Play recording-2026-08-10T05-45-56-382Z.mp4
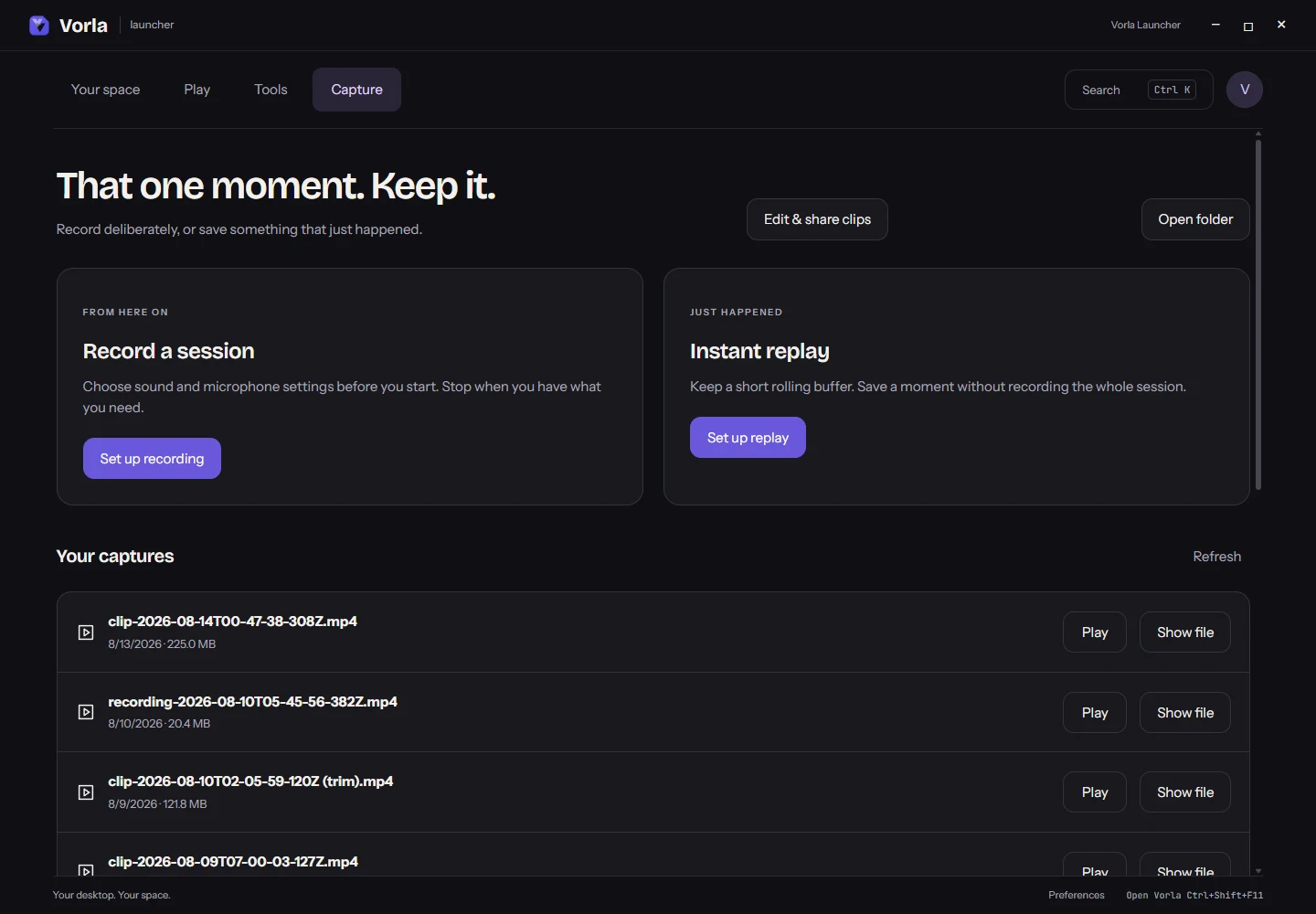The width and height of the screenshot is (1316, 914). [x=1095, y=713]
